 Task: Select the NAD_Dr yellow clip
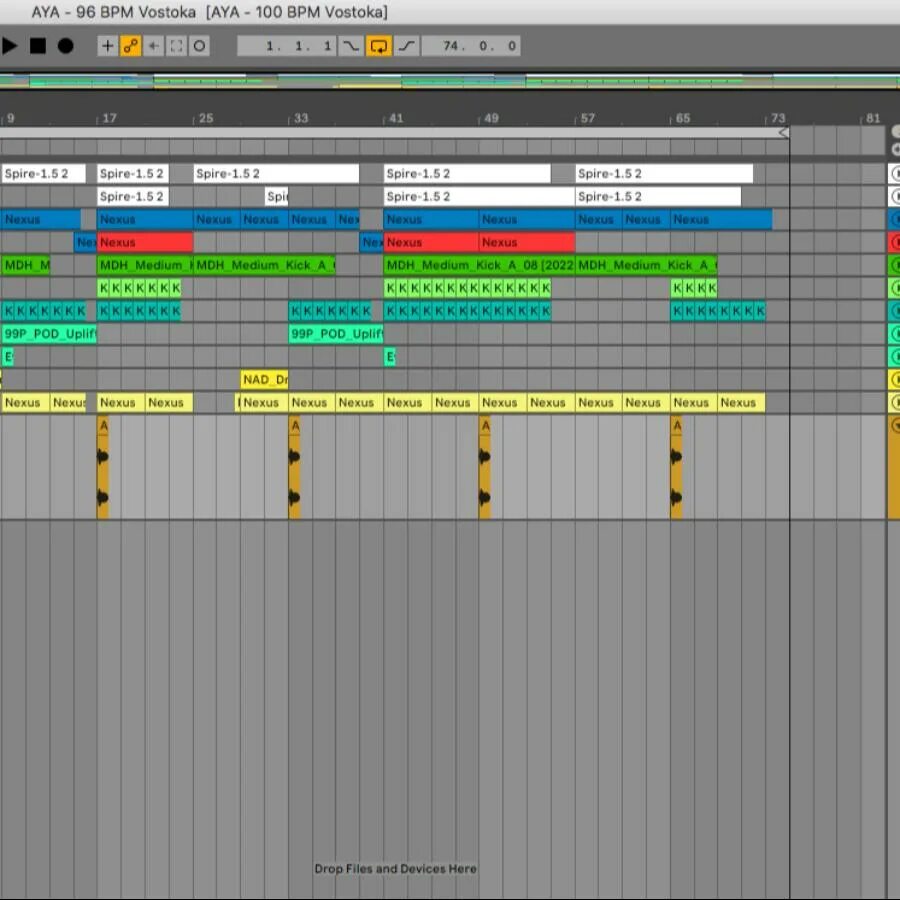(265, 379)
